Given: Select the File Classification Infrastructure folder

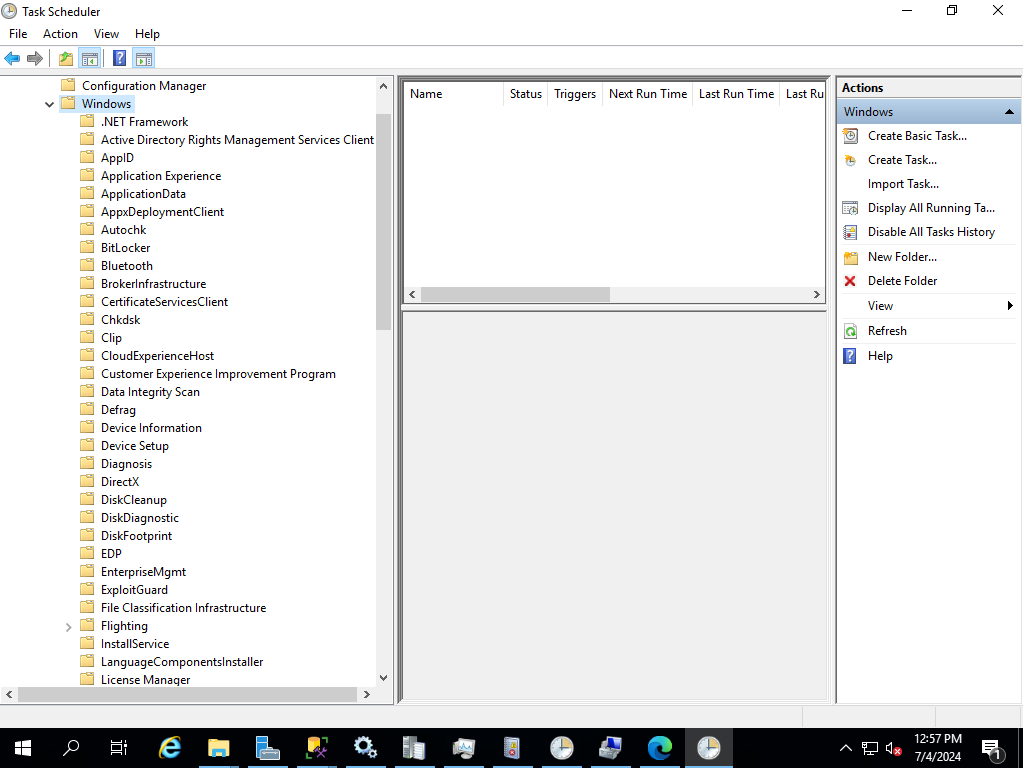Looking at the screenshot, I should click(184, 608).
